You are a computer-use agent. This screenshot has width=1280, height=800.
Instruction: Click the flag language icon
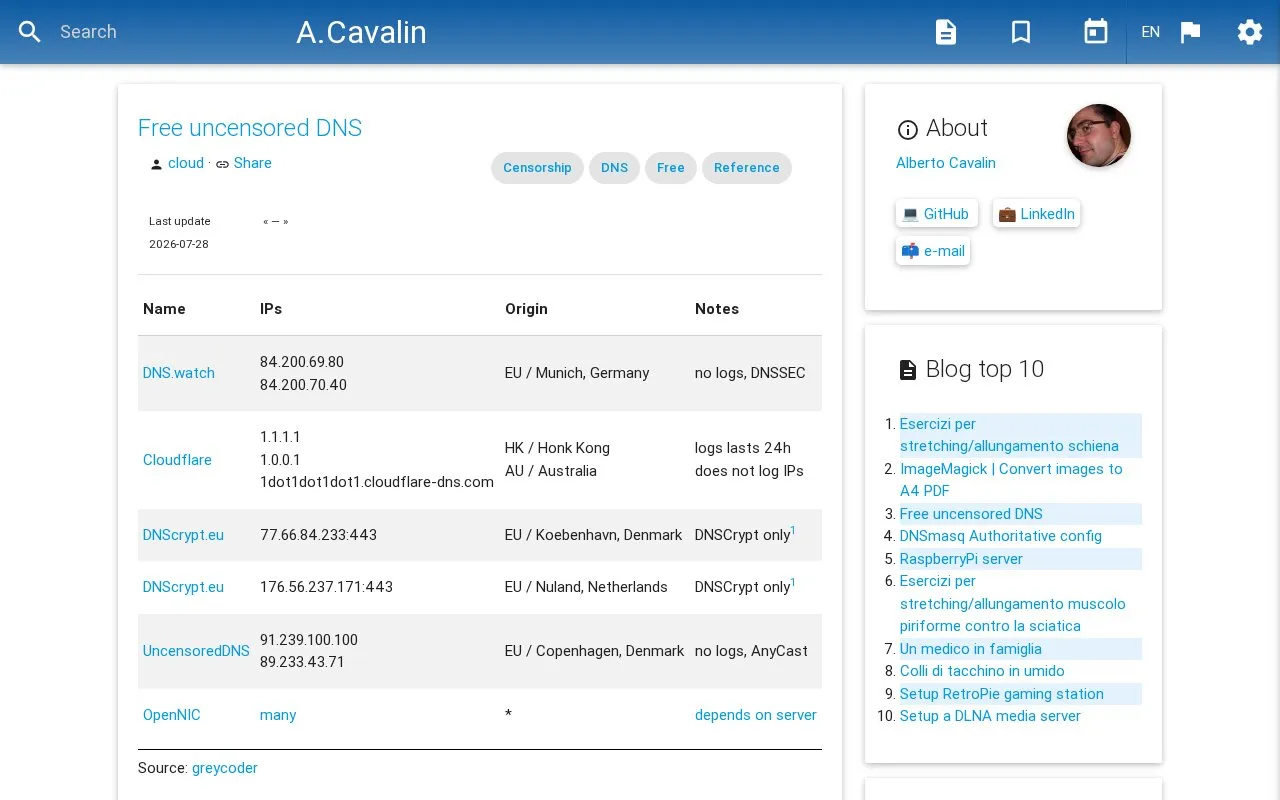pos(1190,32)
